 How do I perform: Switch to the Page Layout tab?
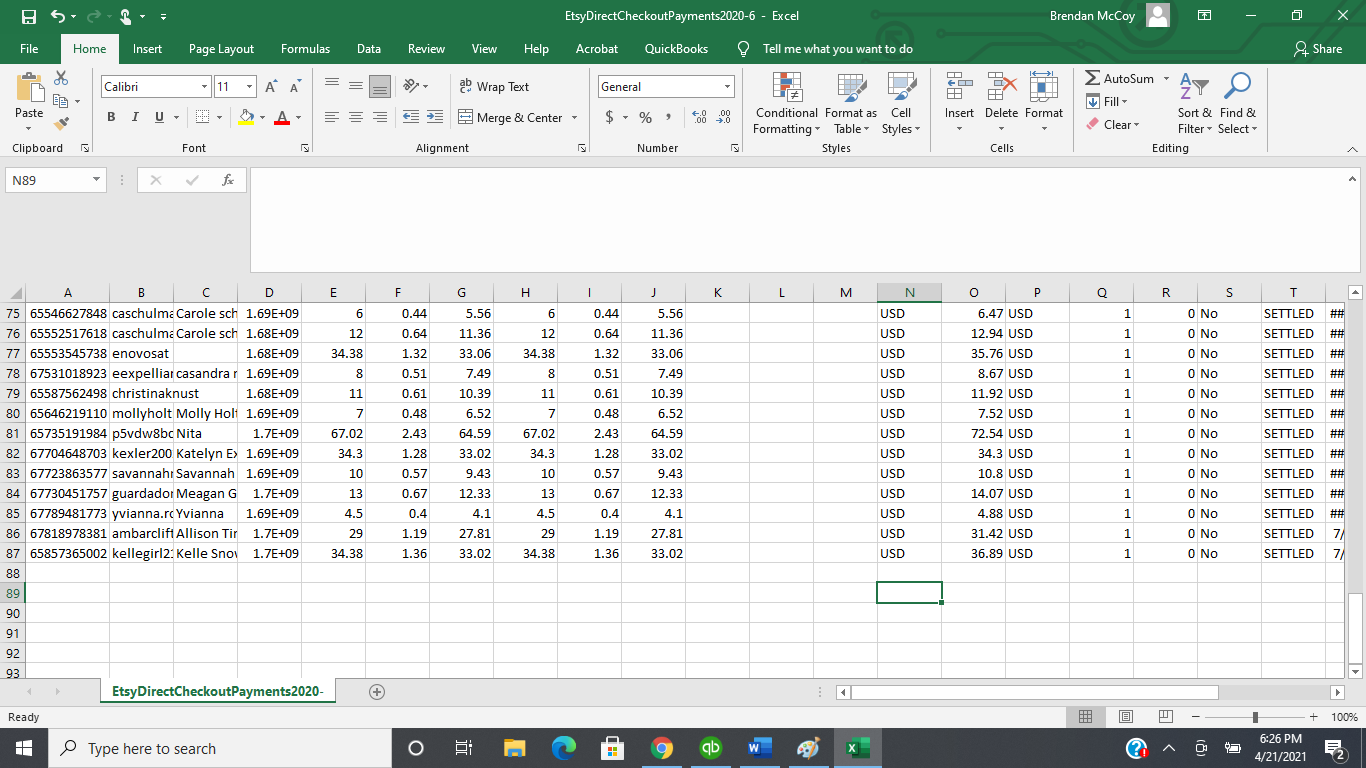click(221, 49)
